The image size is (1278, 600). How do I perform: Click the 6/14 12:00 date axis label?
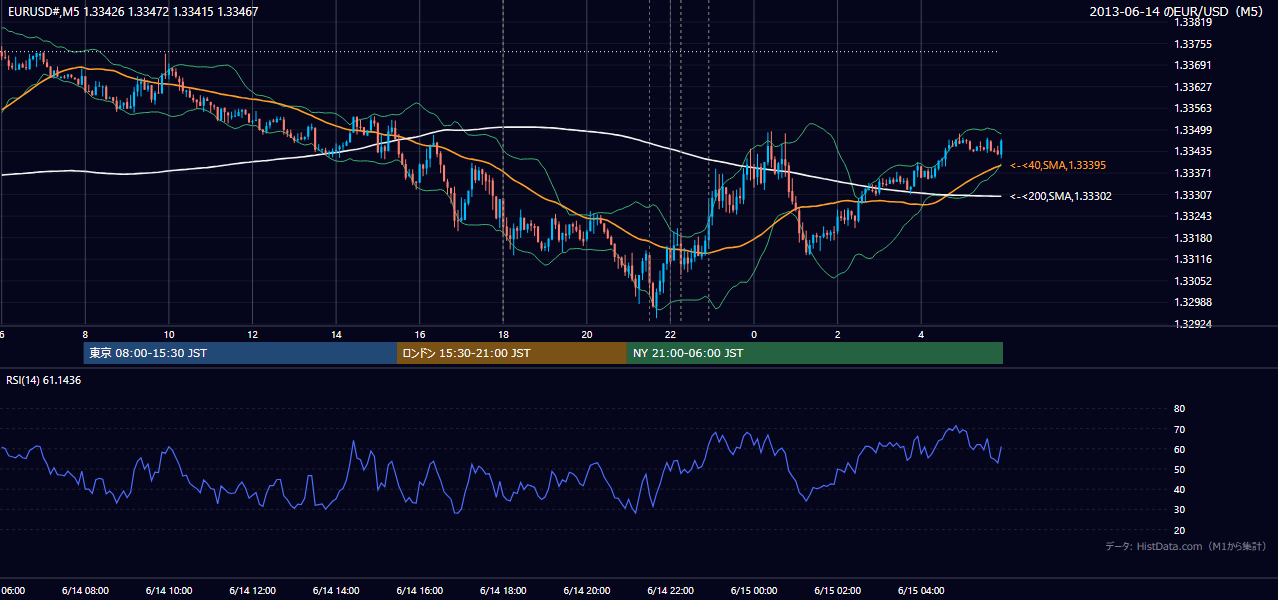[x=252, y=590]
